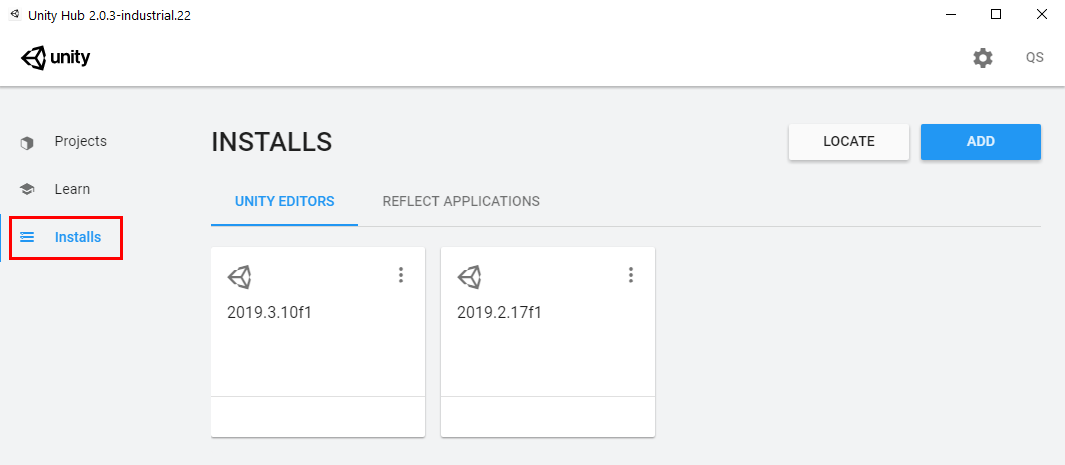Click the Learn graduation cap icon
This screenshot has height=465, width=1065.
27,190
